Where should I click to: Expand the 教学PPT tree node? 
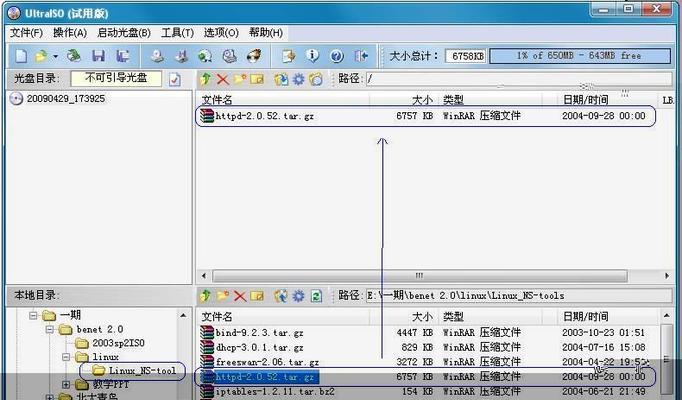point(66,384)
